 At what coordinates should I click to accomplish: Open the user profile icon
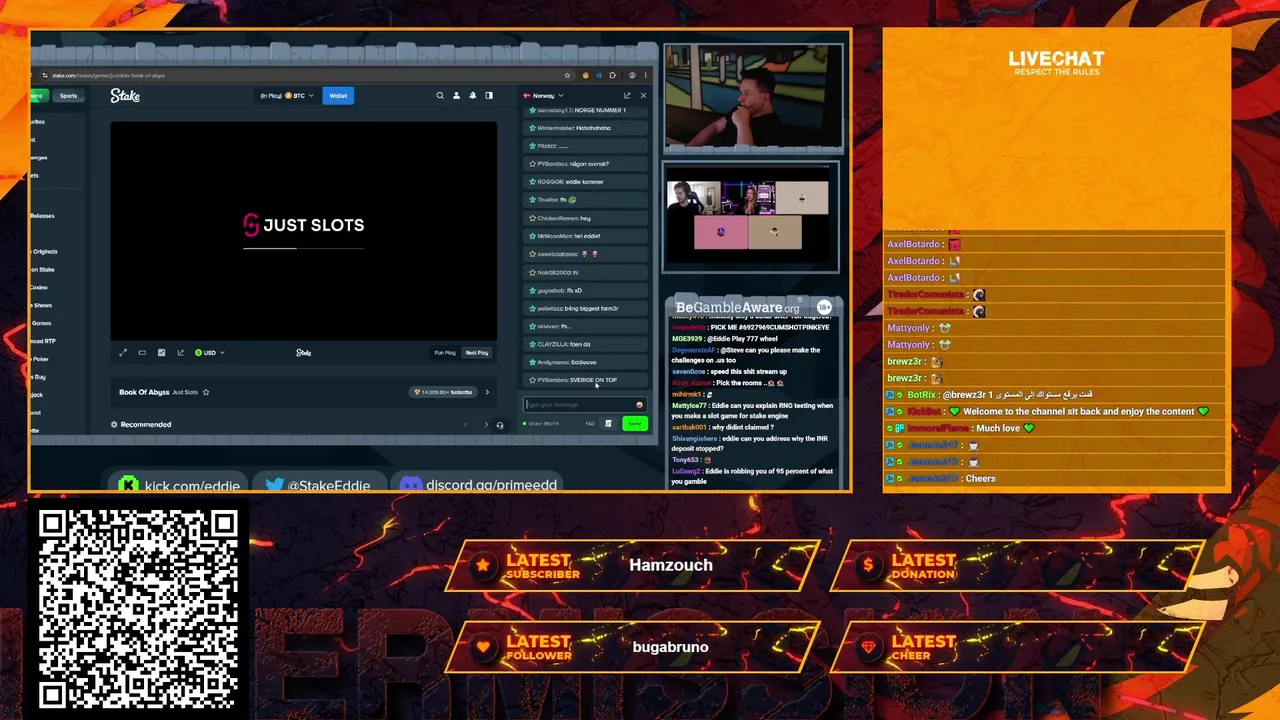456,96
